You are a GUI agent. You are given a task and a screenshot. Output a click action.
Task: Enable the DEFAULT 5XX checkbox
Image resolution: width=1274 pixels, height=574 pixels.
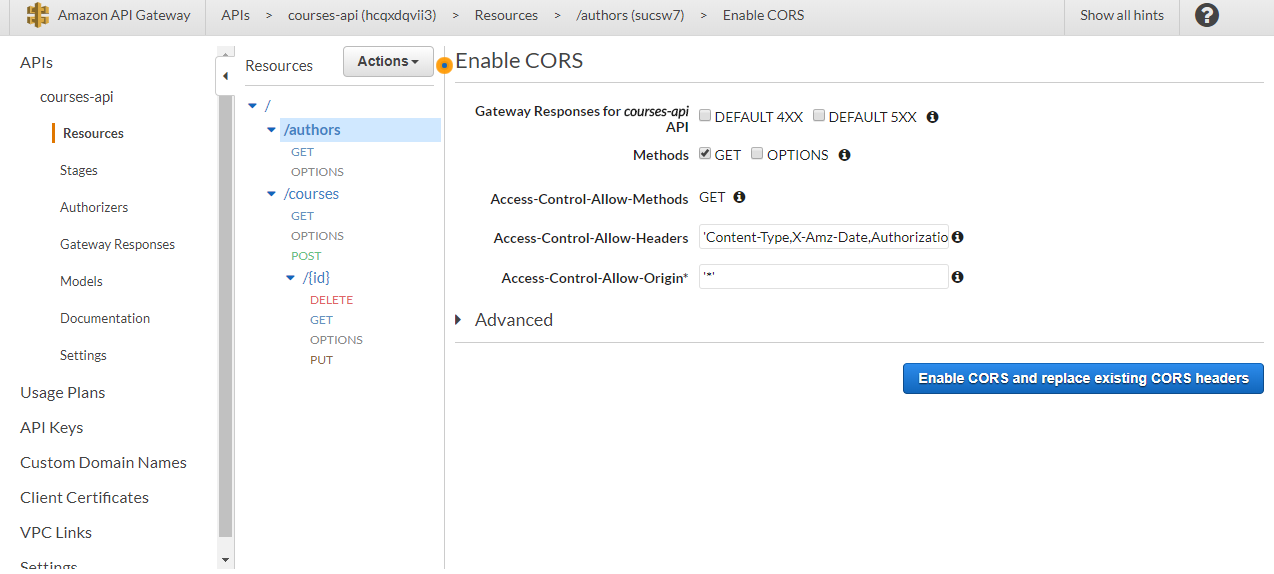[x=819, y=116]
